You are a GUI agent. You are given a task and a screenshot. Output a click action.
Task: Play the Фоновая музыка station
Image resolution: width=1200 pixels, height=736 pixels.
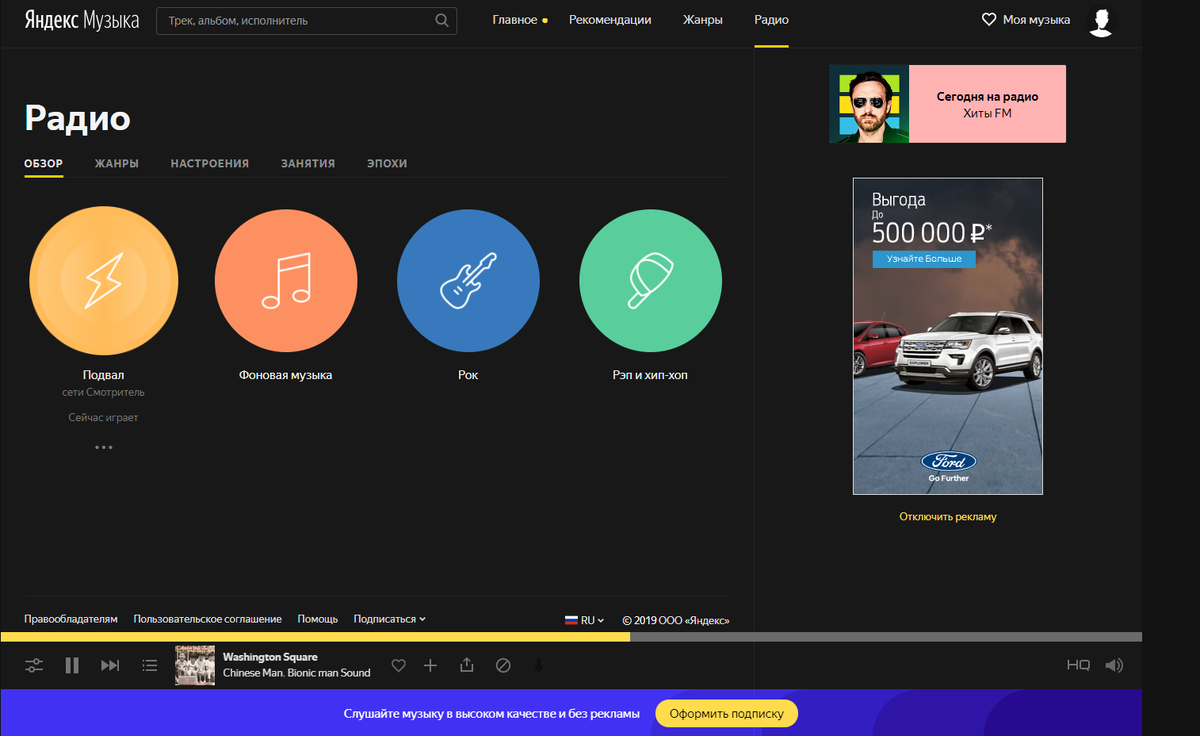point(286,282)
